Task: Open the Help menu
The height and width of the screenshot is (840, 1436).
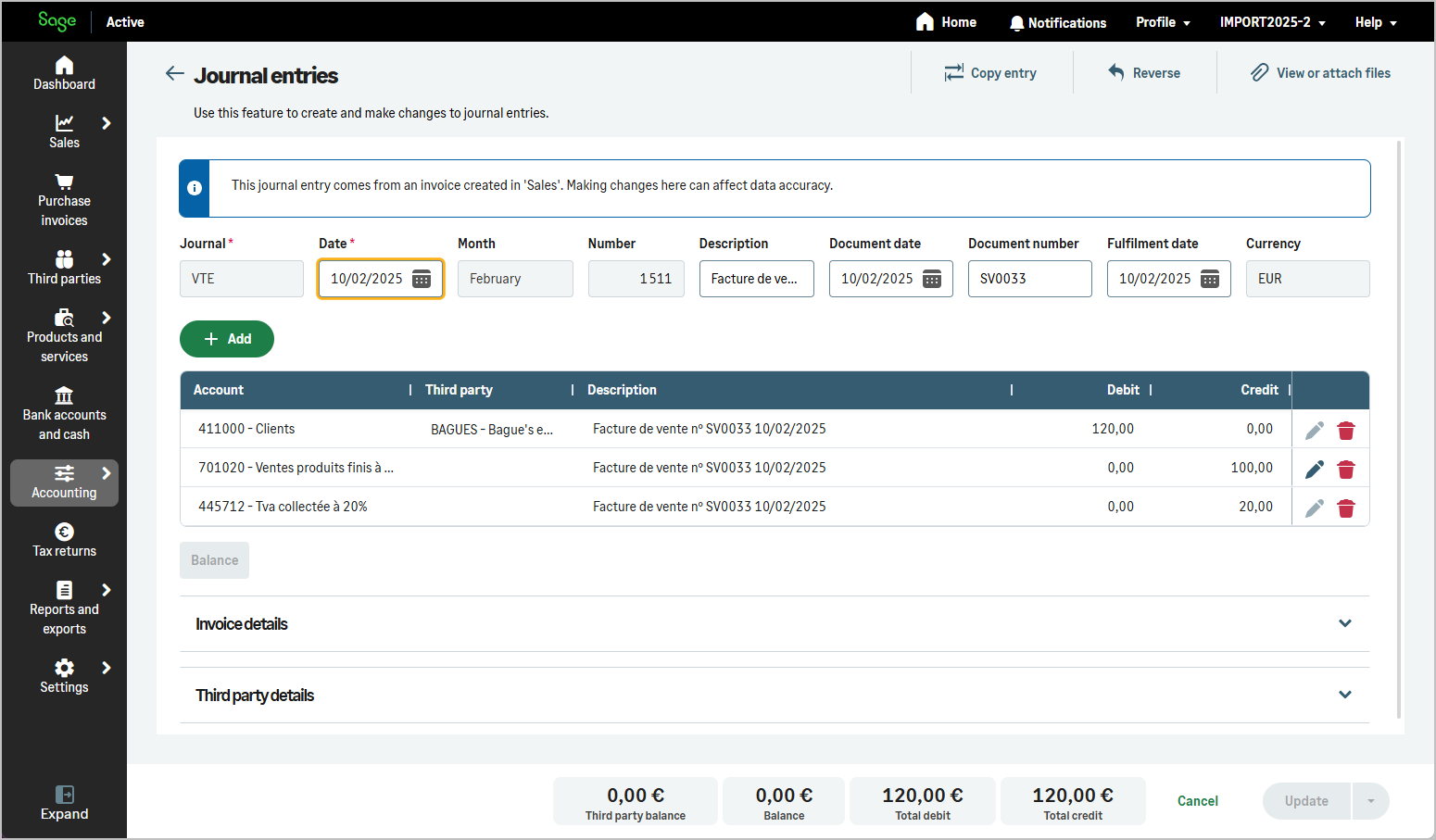Action: (x=1376, y=22)
